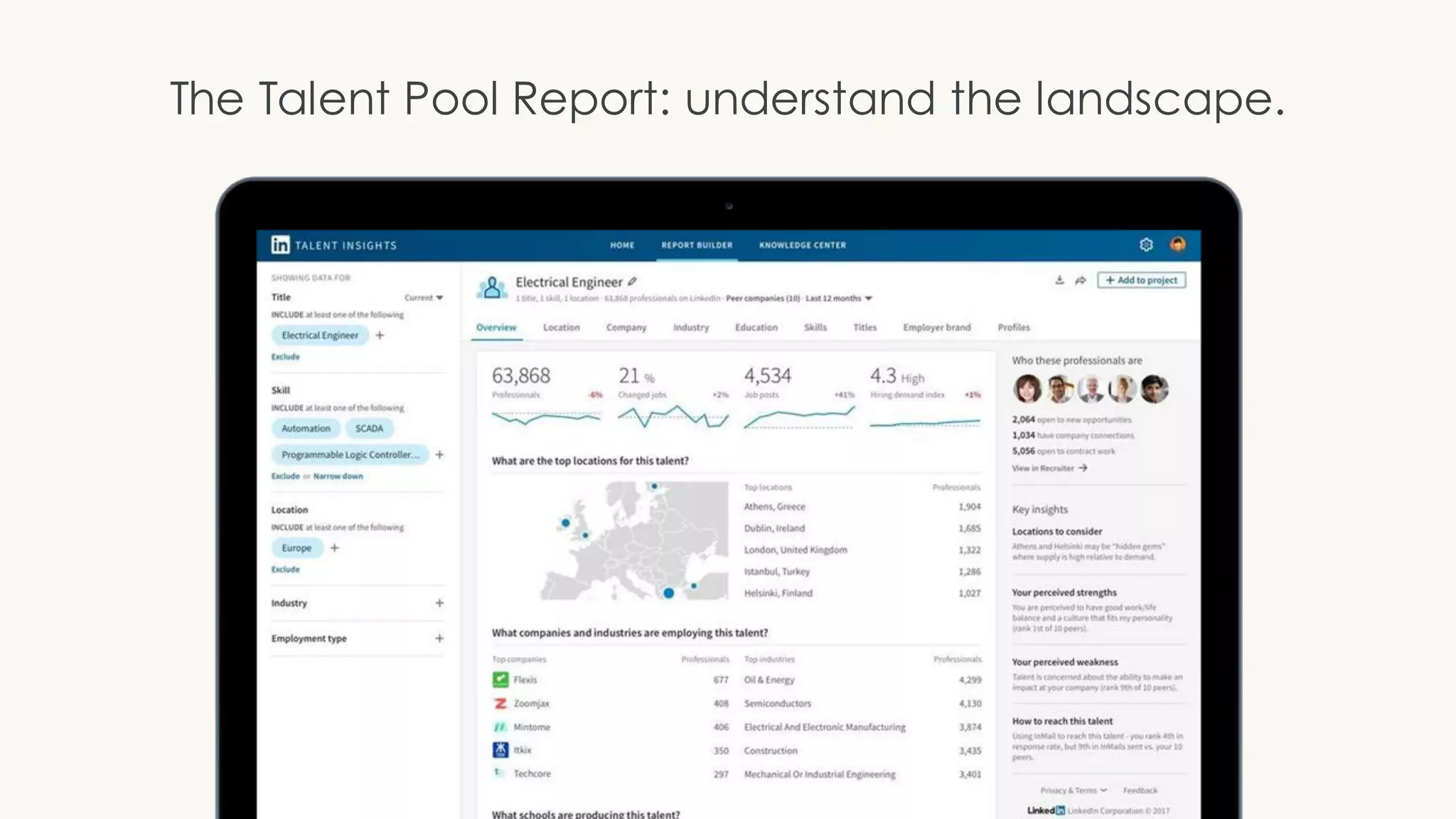The width and height of the screenshot is (1456, 819).
Task: Click the LinkedIn logo in header
Action: [x=280, y=245]
